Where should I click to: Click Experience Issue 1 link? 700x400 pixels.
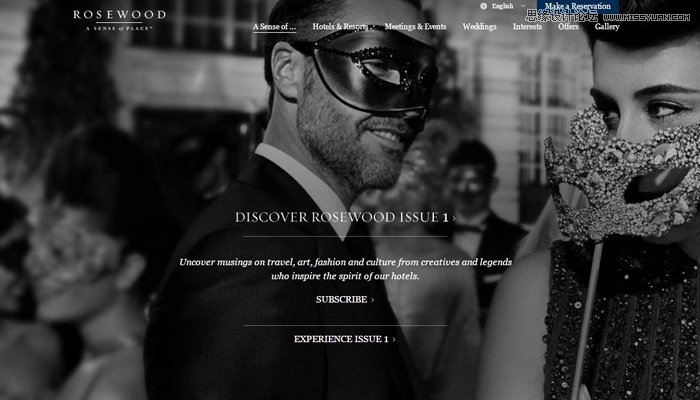coord(345,339)
